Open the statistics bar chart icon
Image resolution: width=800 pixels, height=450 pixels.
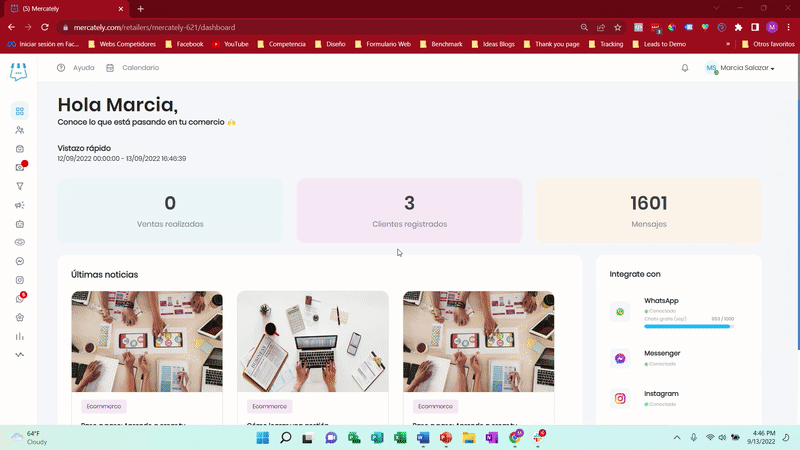(19, 336)
